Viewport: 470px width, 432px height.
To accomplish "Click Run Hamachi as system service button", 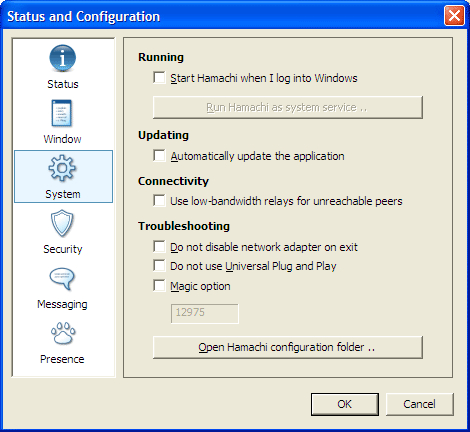I will click(x=288, y=107).
